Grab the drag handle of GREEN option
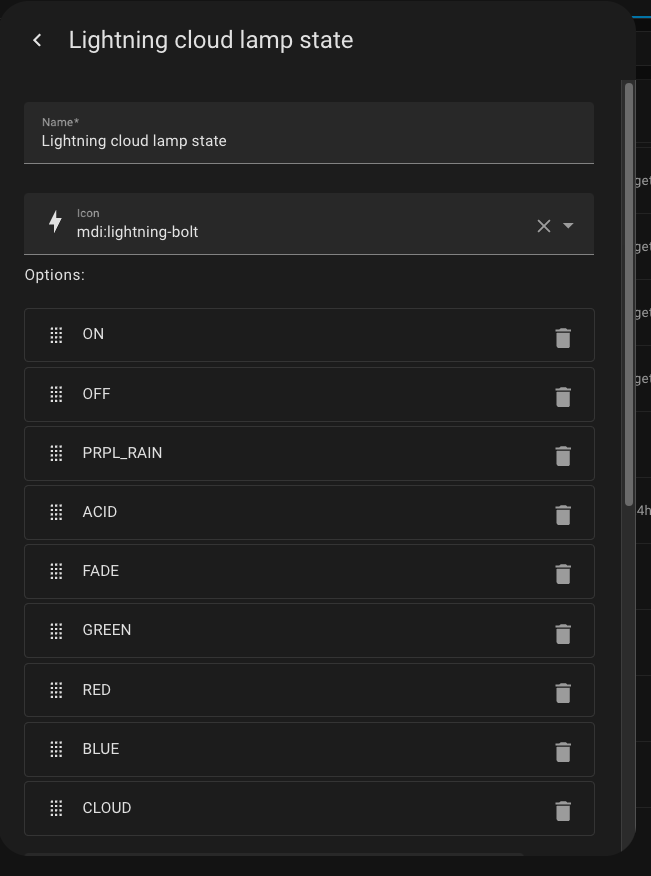 click(x=56, y=631)
